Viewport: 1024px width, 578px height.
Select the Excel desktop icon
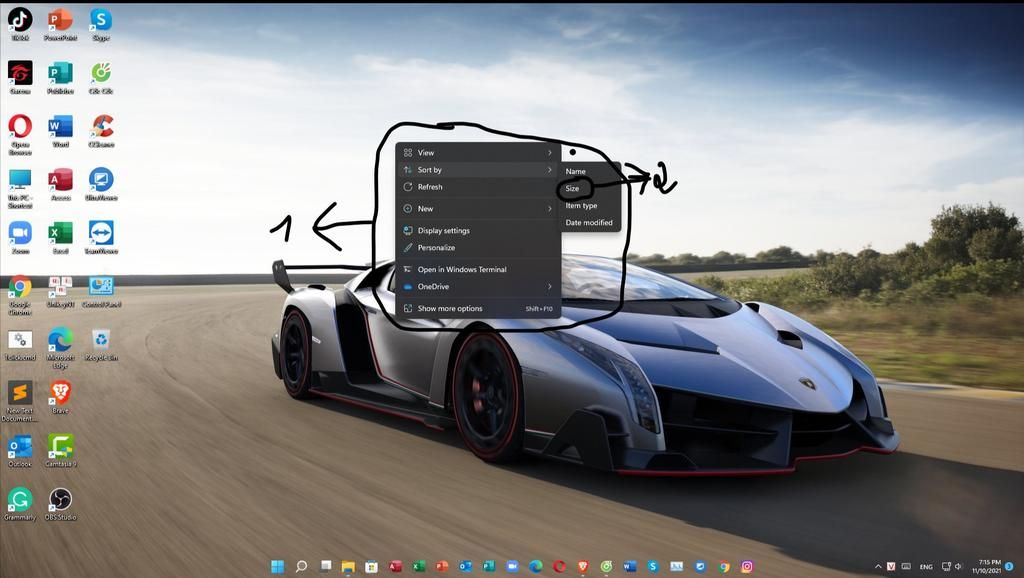tap(60, 237)
